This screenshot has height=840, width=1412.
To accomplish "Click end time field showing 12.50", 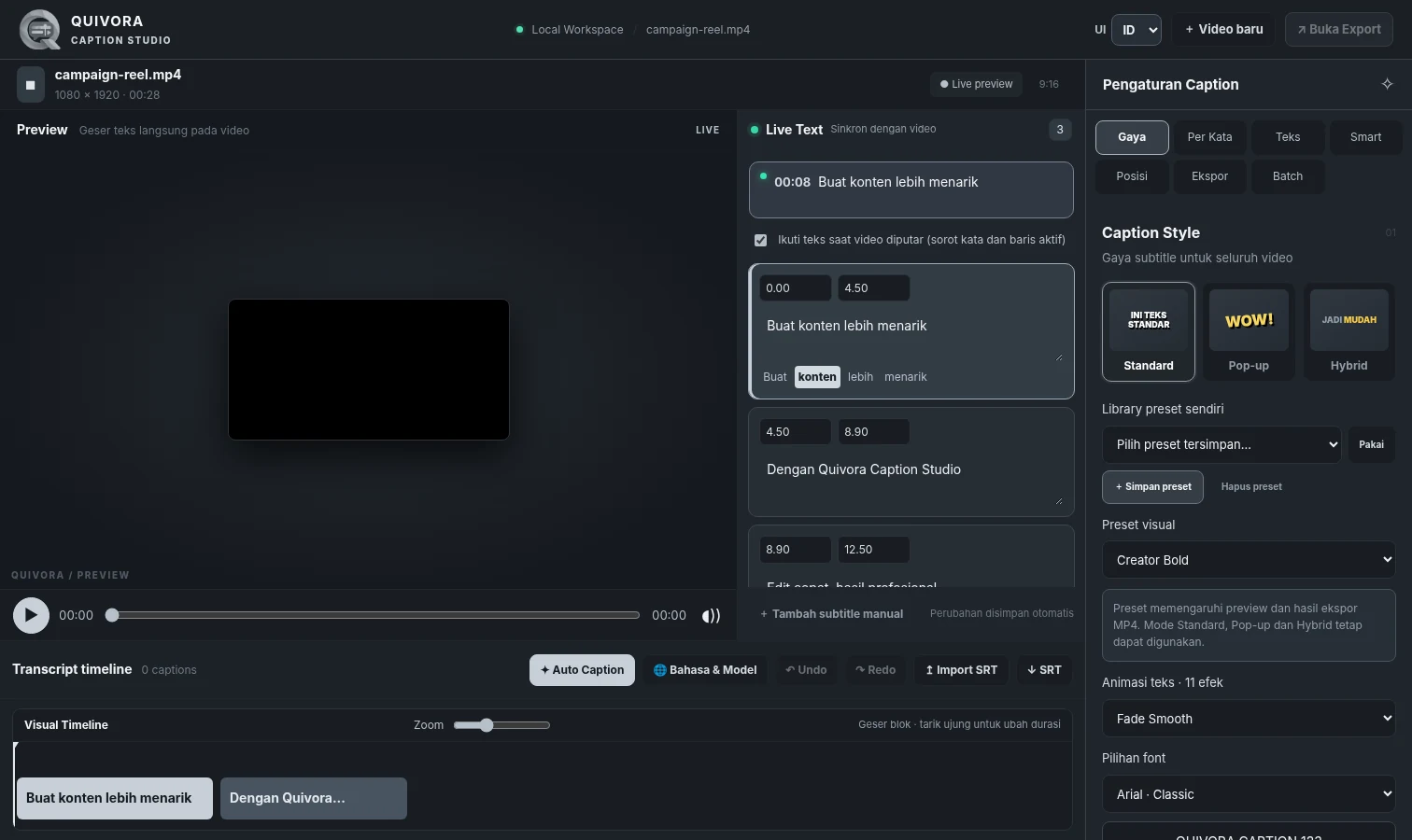I will pos(873,550).
